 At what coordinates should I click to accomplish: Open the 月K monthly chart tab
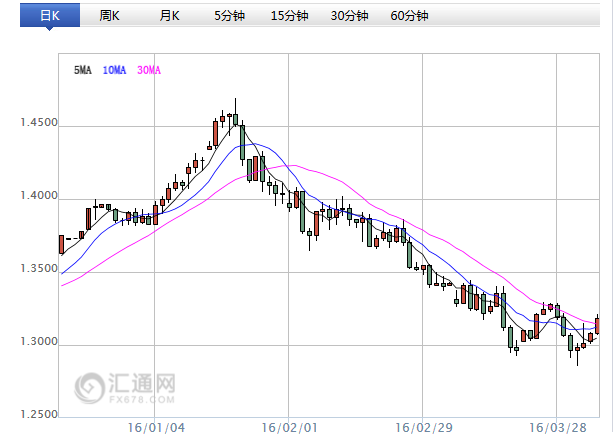170,16
